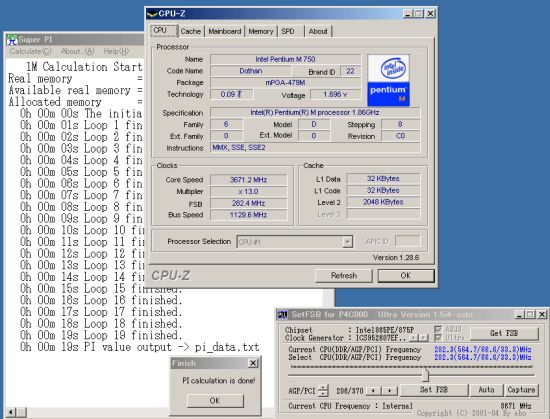Click the Instructions value MMX, SSE, SSE2
The image size is (550, 419).
[315, 148]
